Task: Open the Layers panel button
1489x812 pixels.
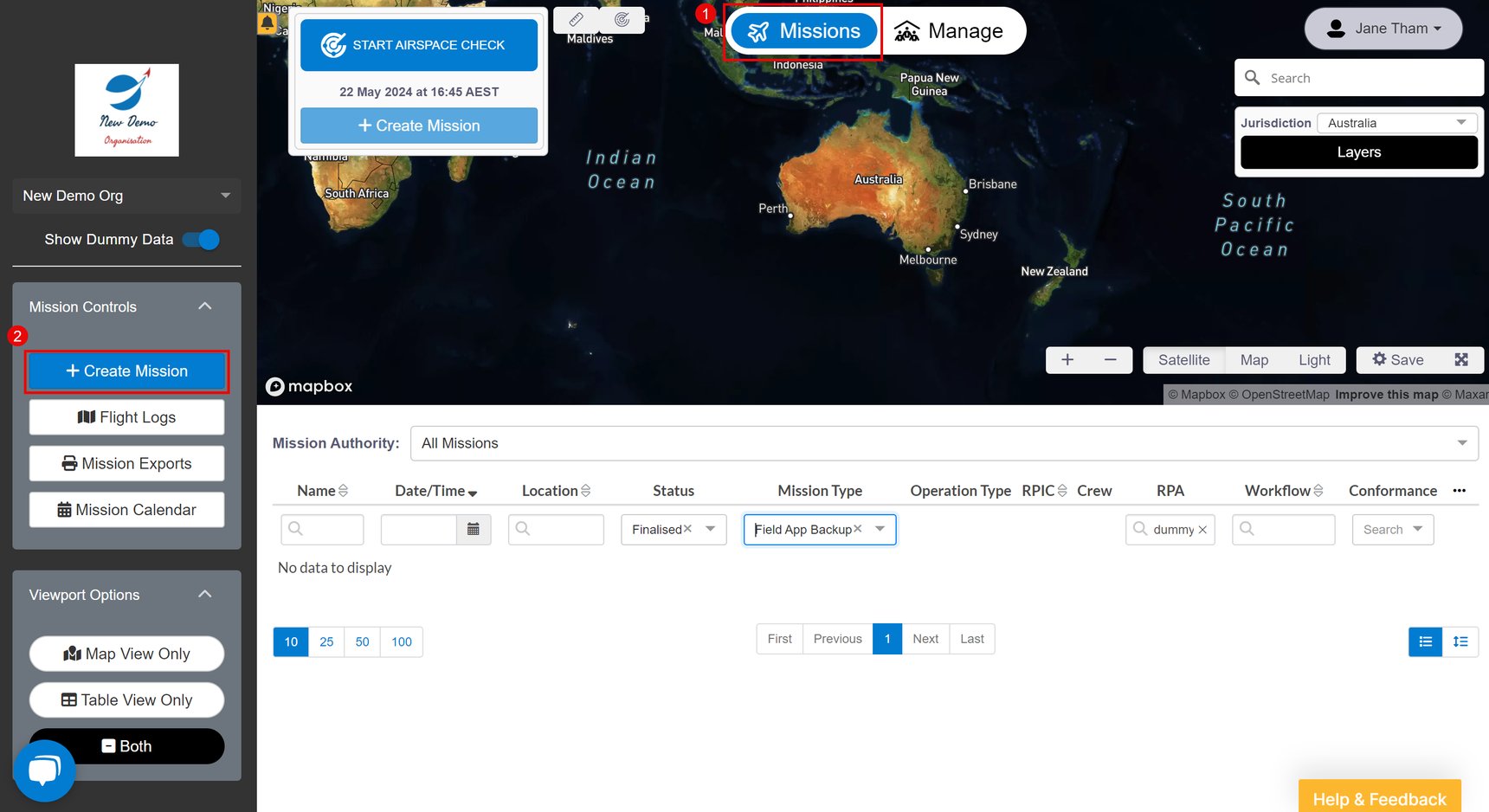Action: [1357, 152]
